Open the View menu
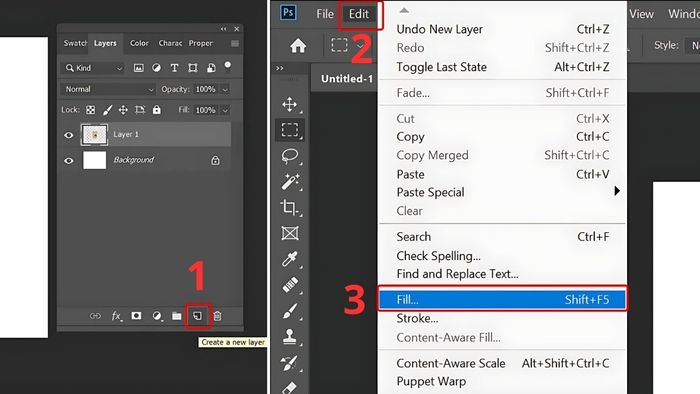The width and height of the screenshot is (700, 394). pyautogui.click(x=642, y=14)
